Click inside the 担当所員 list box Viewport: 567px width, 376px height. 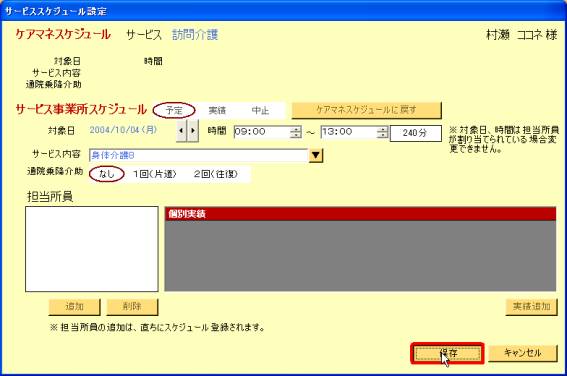point(92,249)
